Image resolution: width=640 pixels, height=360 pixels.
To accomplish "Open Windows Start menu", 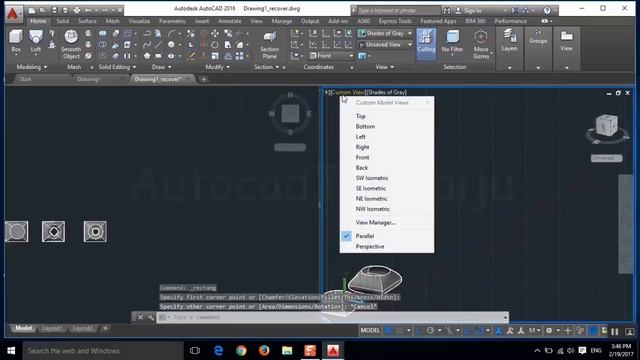I will point(11,351).
